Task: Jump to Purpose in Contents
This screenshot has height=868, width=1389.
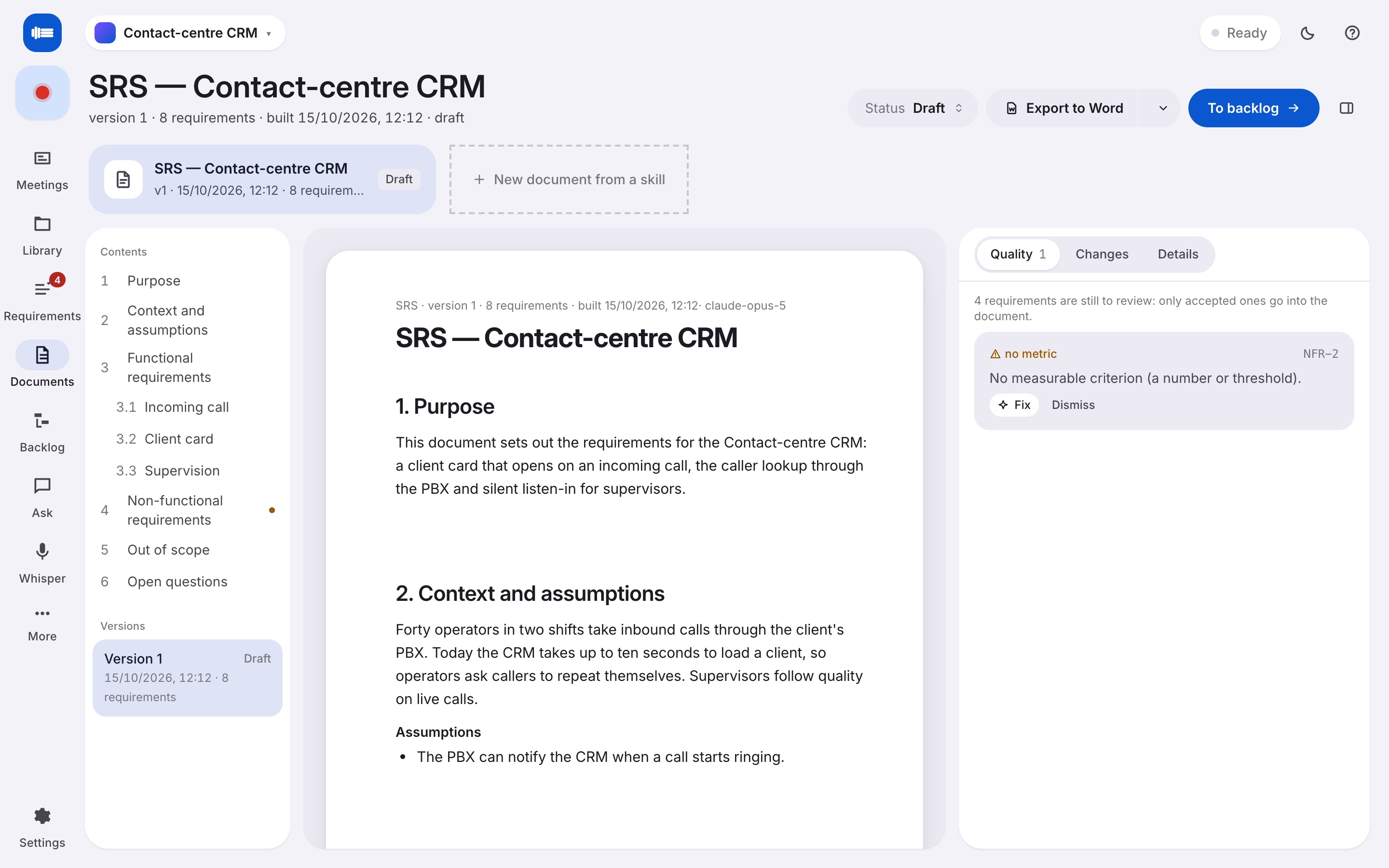Action: tap(187, 281)
